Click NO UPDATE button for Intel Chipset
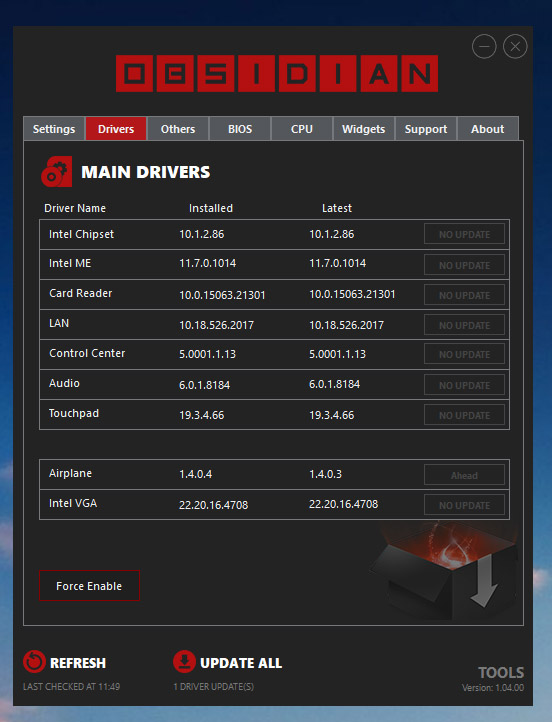Image resolution: width=552 pixels, height=722 pixels. (x=464, y=234)
